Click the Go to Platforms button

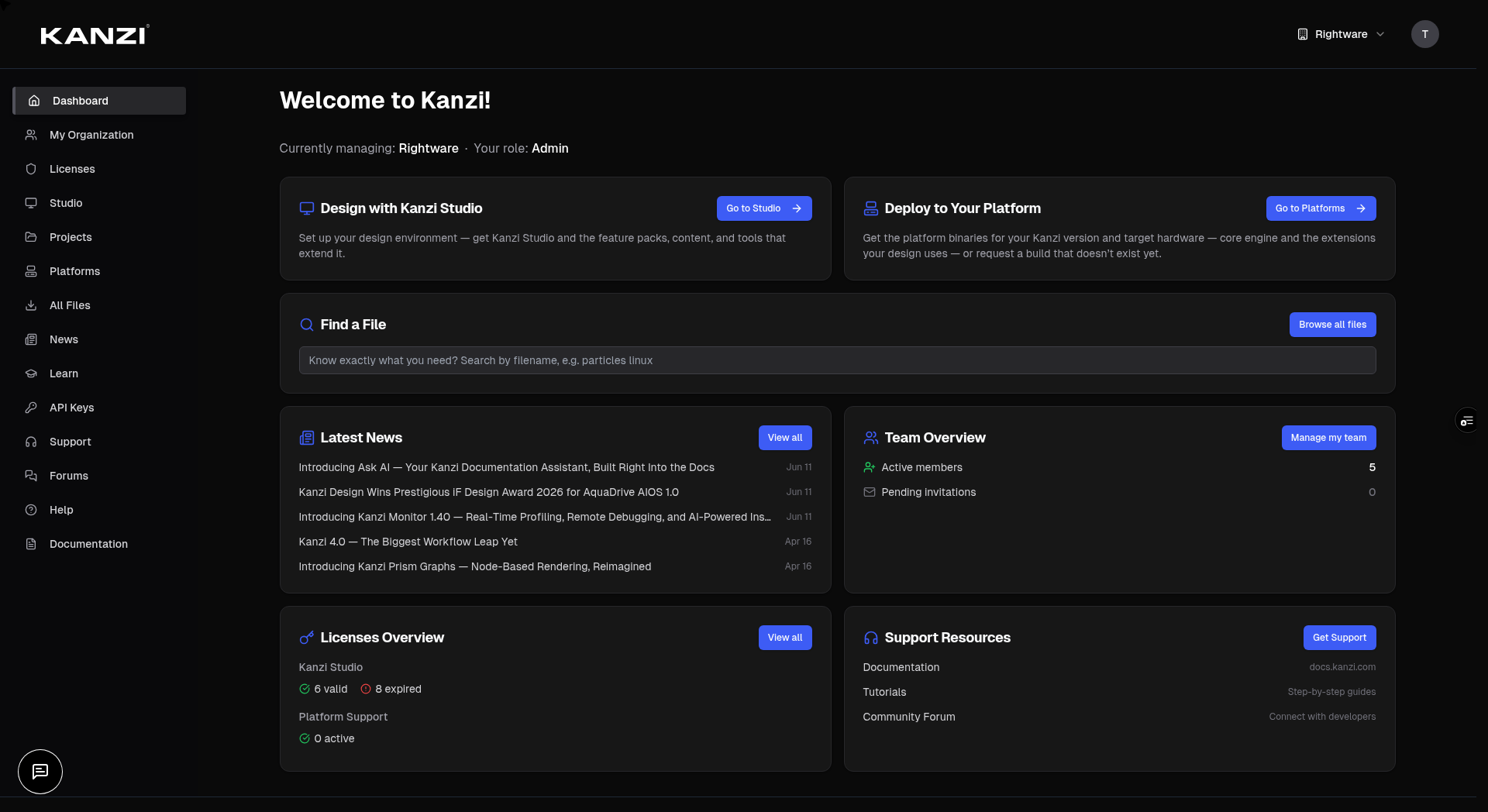pos(1321,208)
